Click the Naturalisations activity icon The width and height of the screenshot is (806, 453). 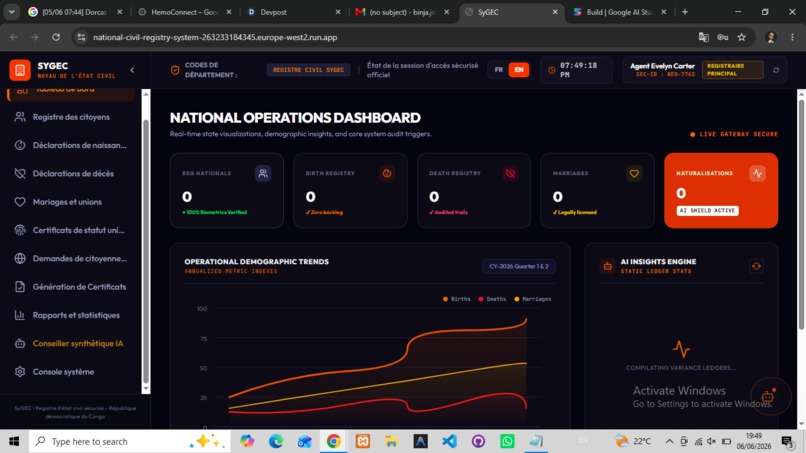click(757, 174)
